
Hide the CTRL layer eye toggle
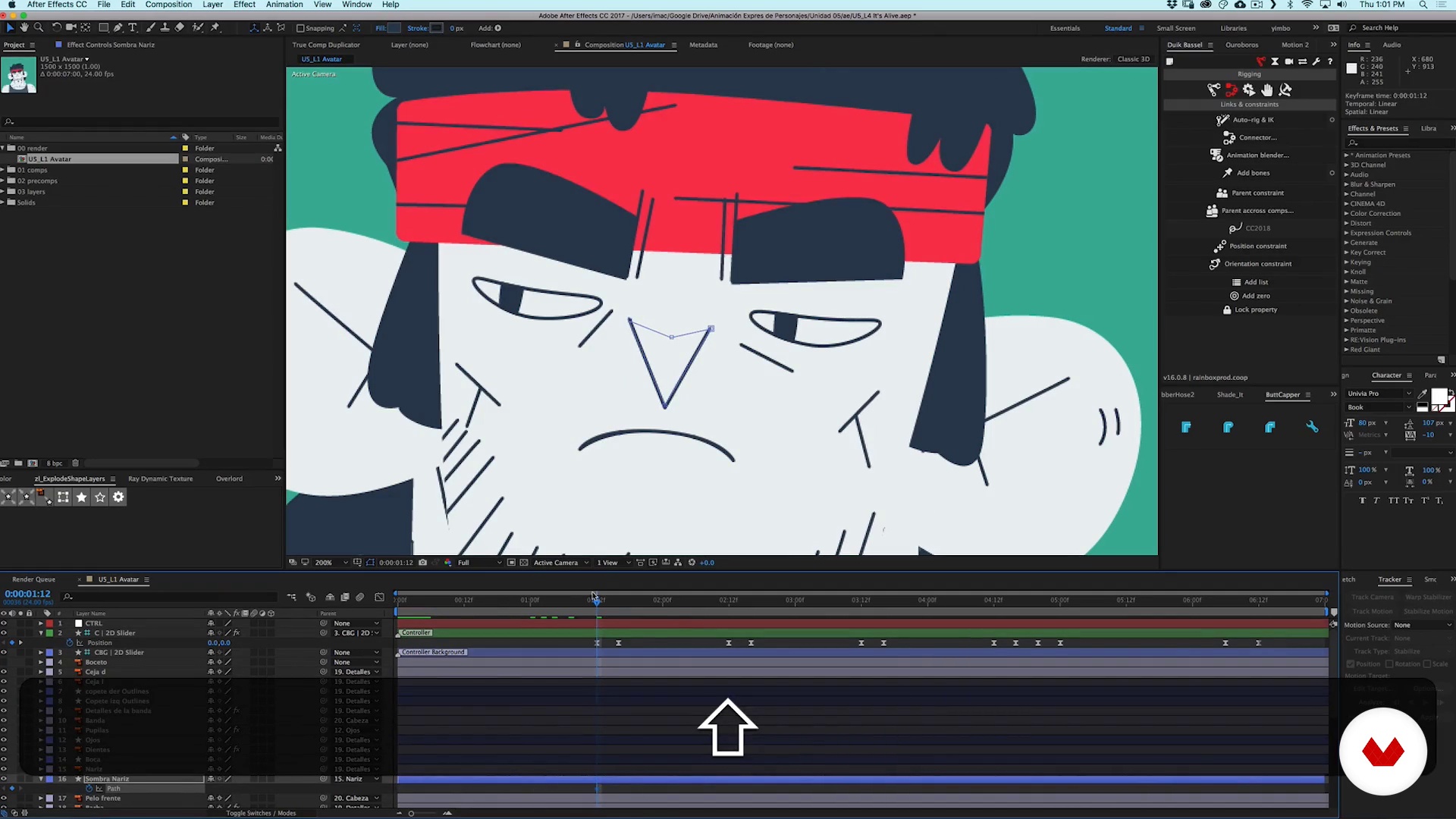pyautogui.click(x=4, y=623)
